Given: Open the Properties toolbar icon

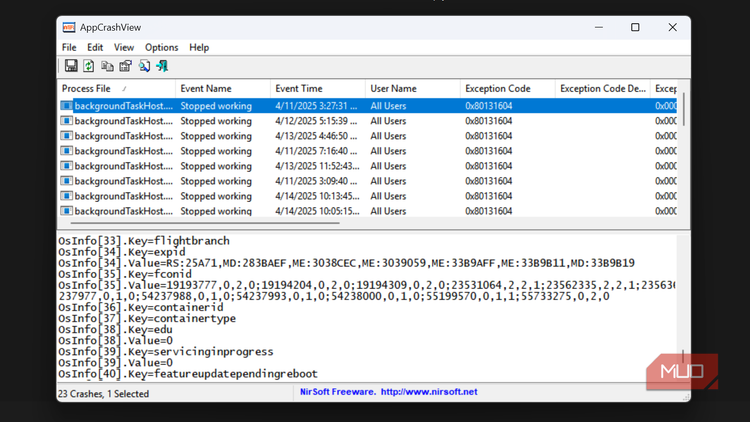Looking at the screenshot, I should click(x=125, y=66).
